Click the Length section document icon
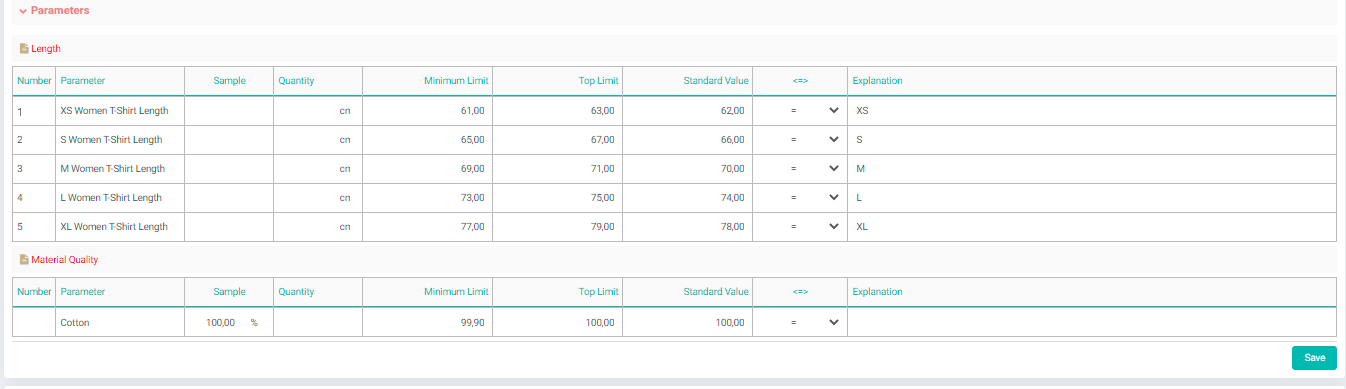1346x389 pixels. click(x=24, y=48)
